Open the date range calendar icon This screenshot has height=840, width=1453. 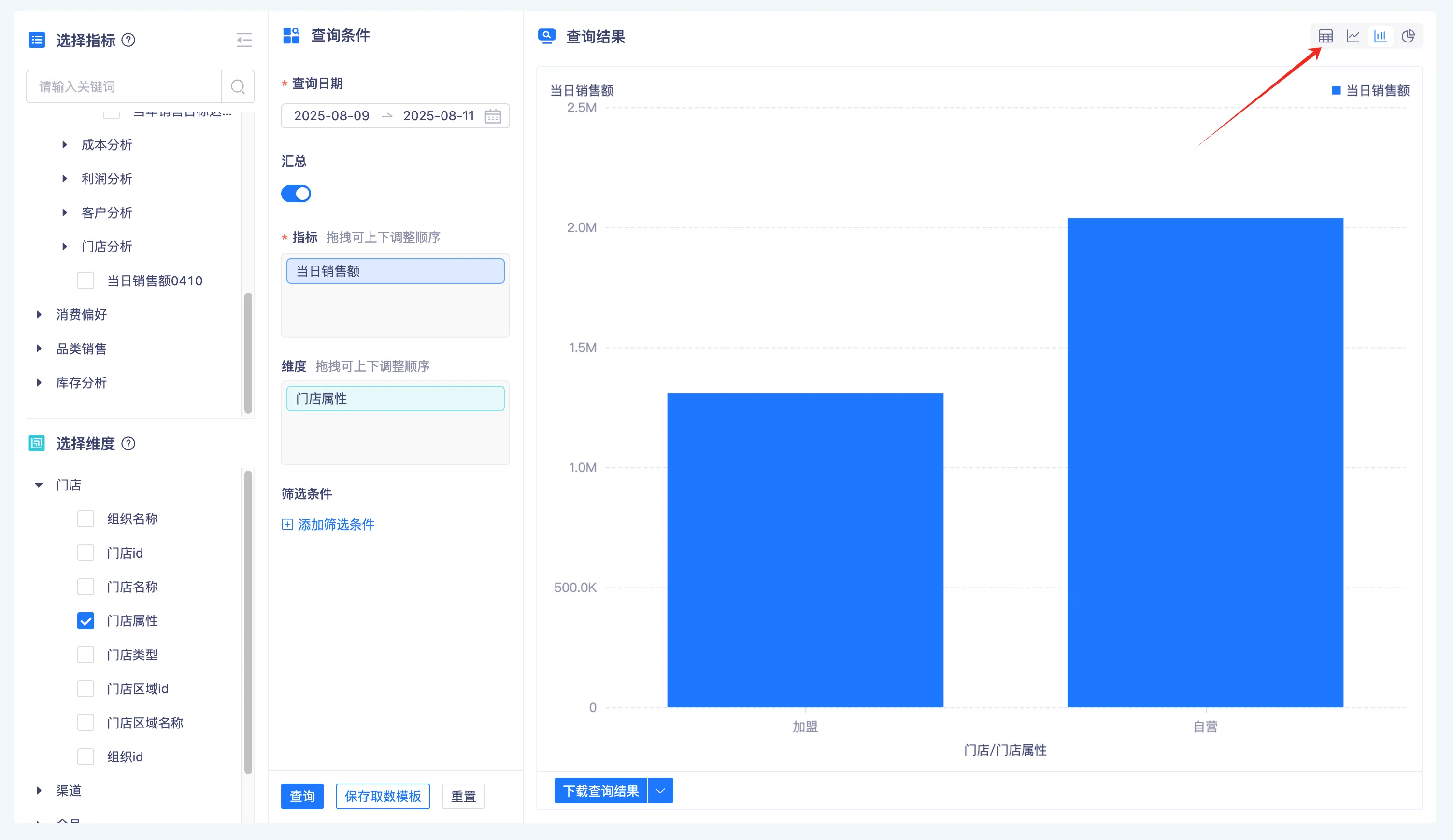pos(492,116)
